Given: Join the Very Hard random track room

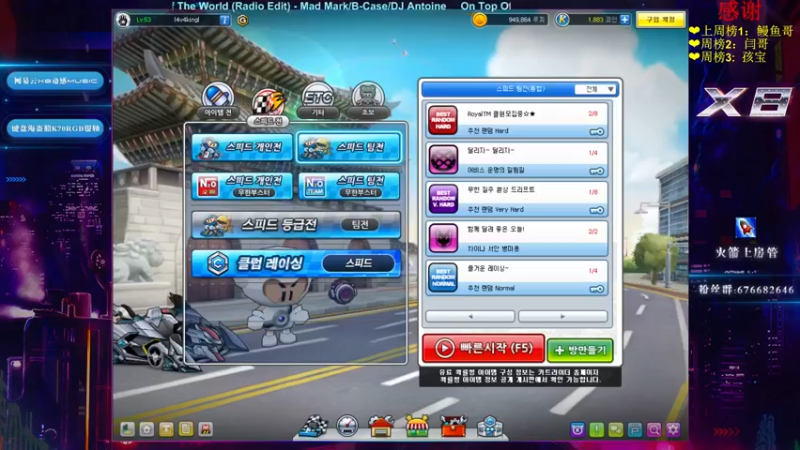Looking at the screenshot, I should (517, 199).
